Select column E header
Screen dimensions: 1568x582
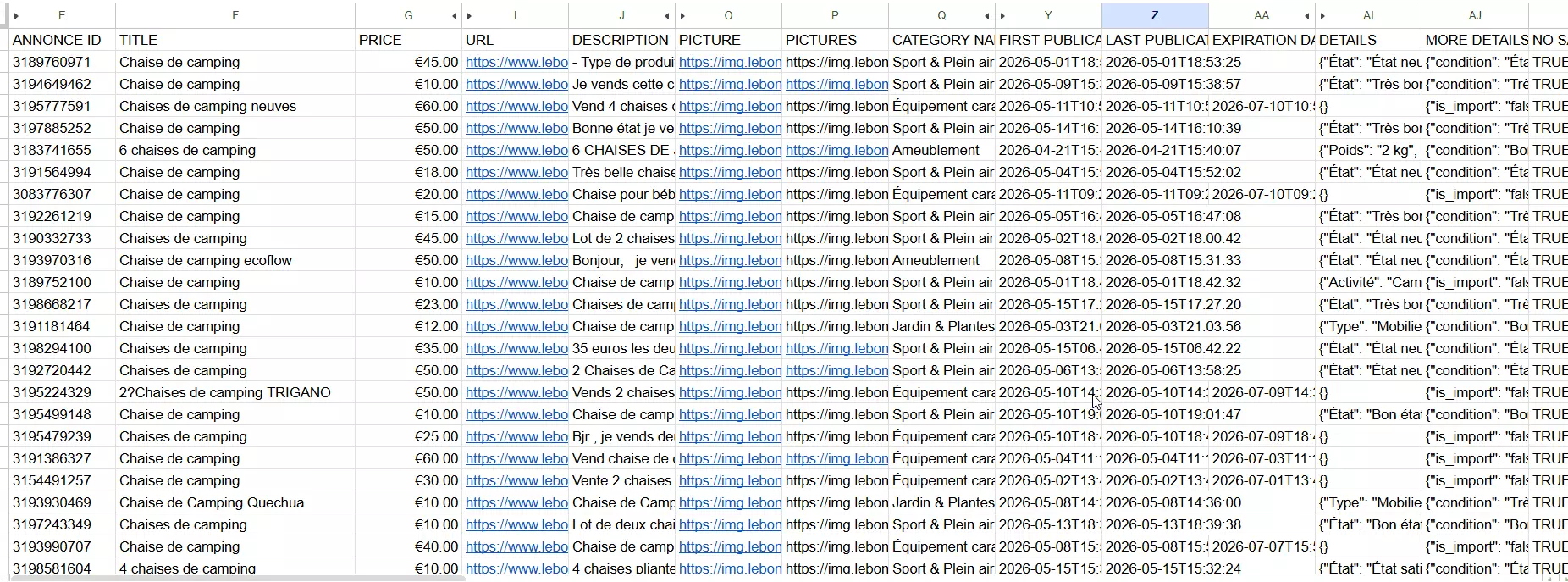(62, 16)
